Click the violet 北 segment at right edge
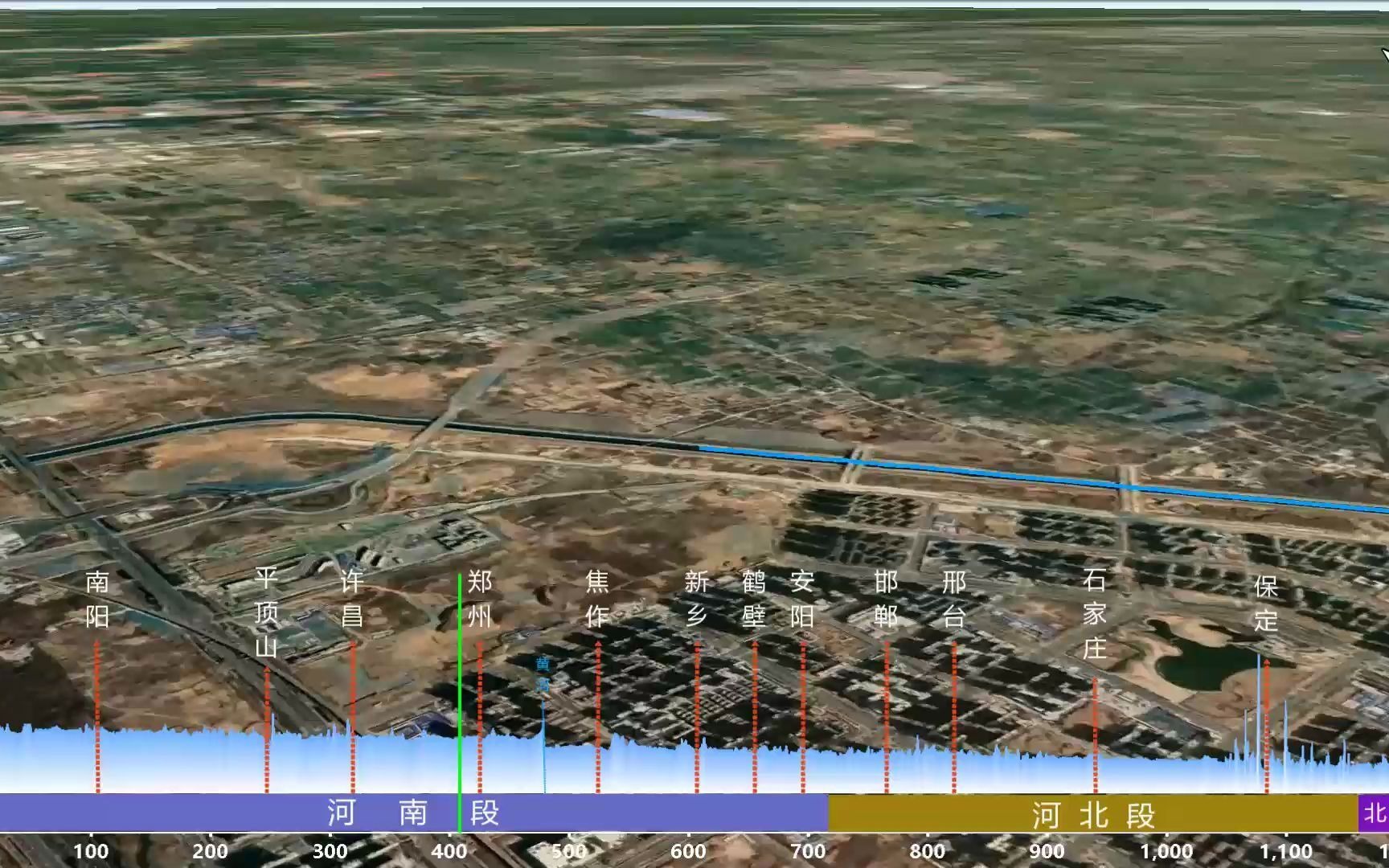This screenshot has width=1389, height=868. [x=1374, y=813]
